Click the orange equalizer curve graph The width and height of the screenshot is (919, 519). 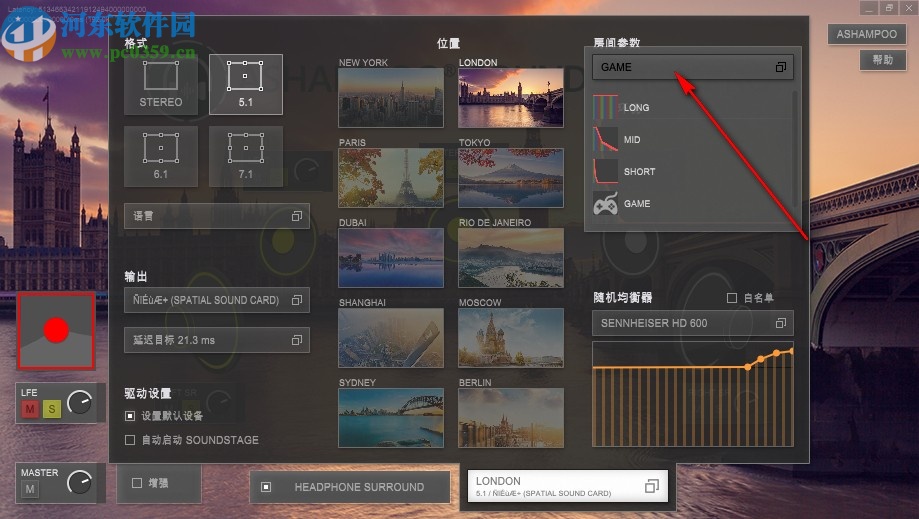pos(693,395)
